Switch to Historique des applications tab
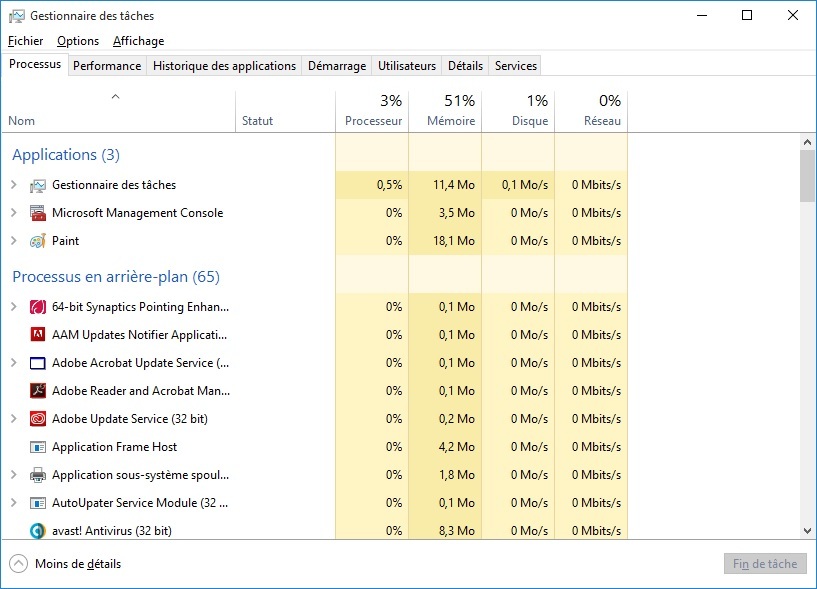Image resolution: width=817 pixels, height=589 pixels. point(224,66)
